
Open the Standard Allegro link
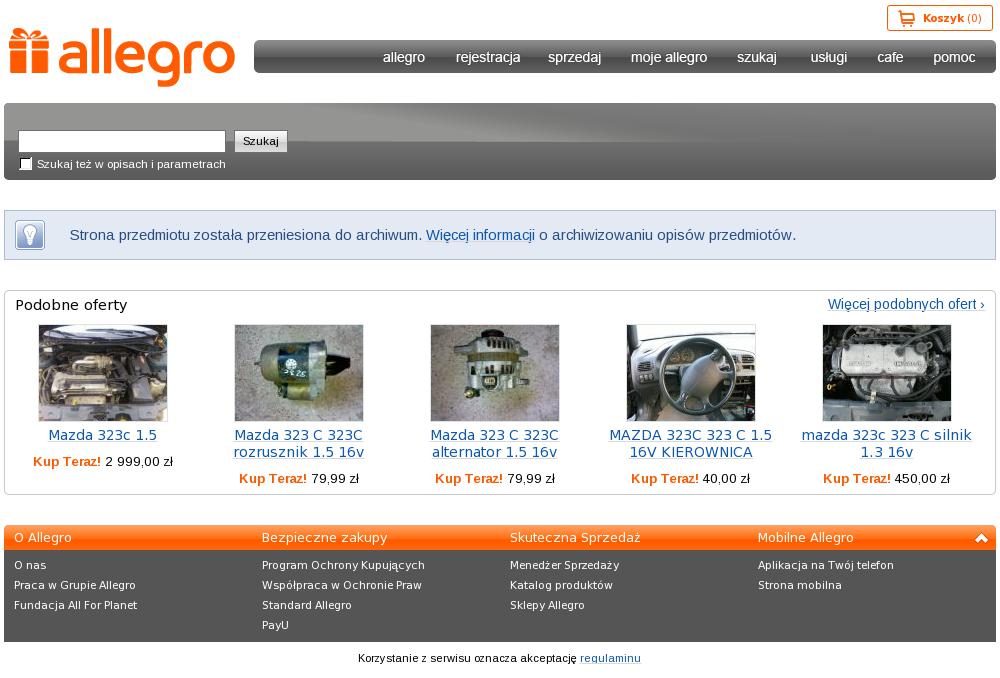307,605
